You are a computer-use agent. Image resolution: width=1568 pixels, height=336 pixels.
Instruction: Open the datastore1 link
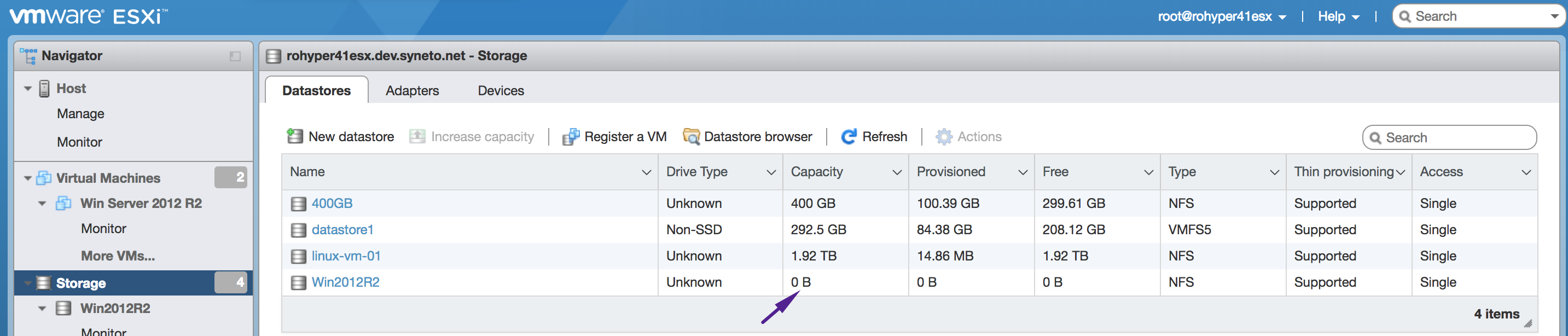[x=342, y=229]
